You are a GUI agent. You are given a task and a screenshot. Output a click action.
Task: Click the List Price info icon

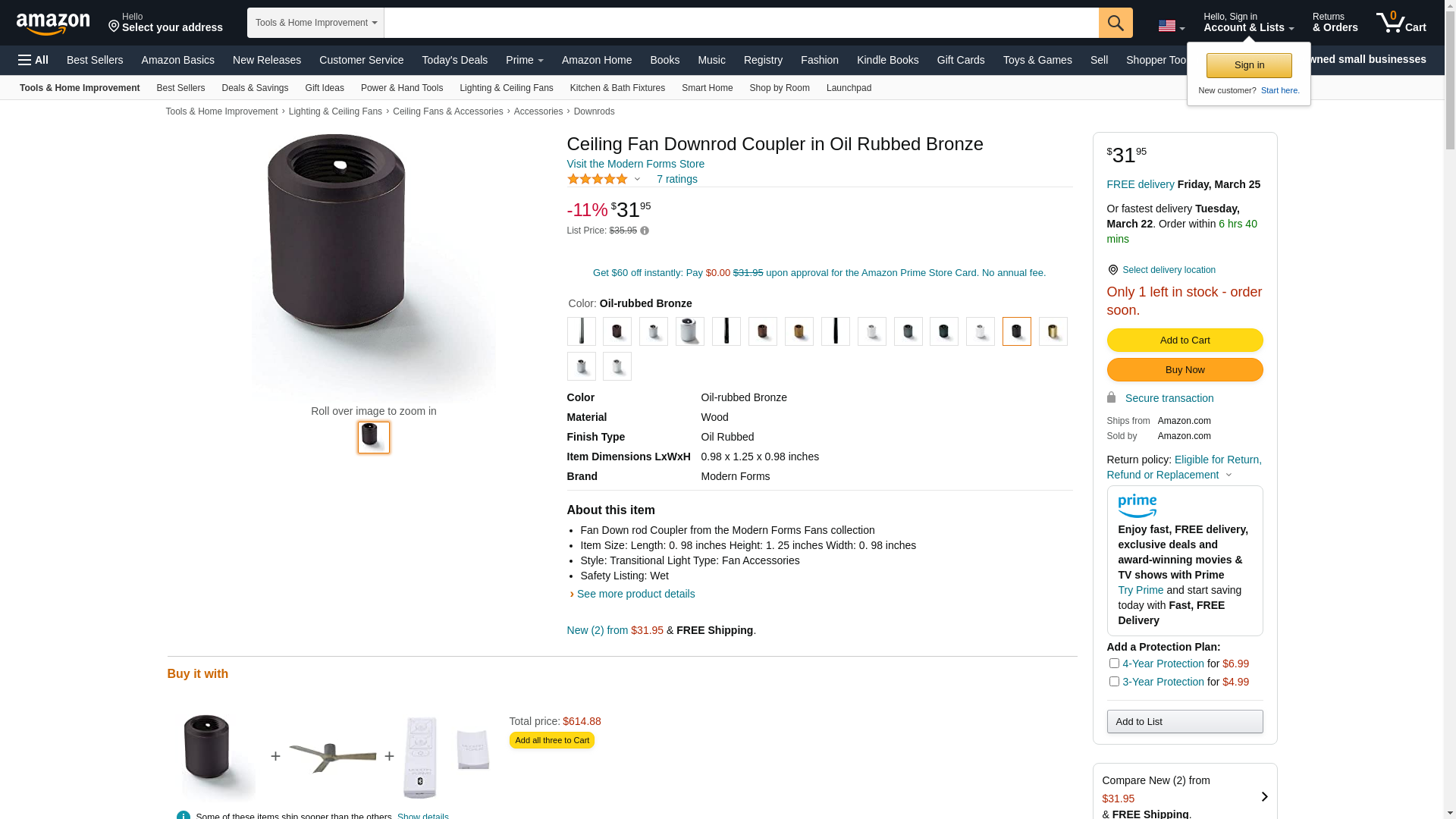645,231
